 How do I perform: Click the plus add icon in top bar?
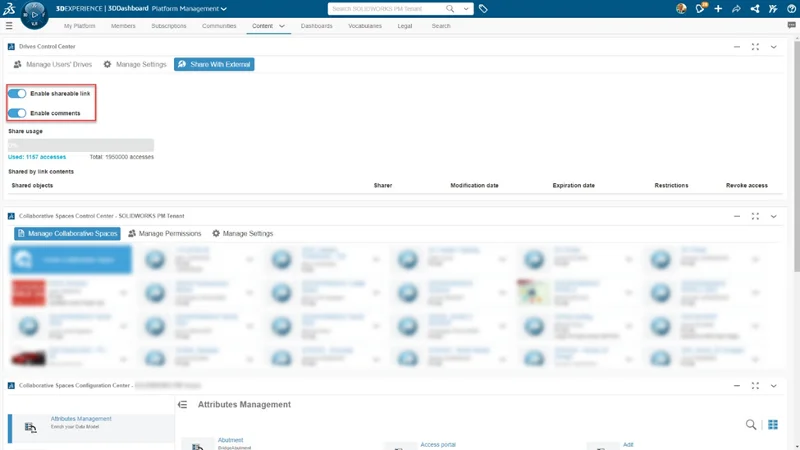coord(718,9)
